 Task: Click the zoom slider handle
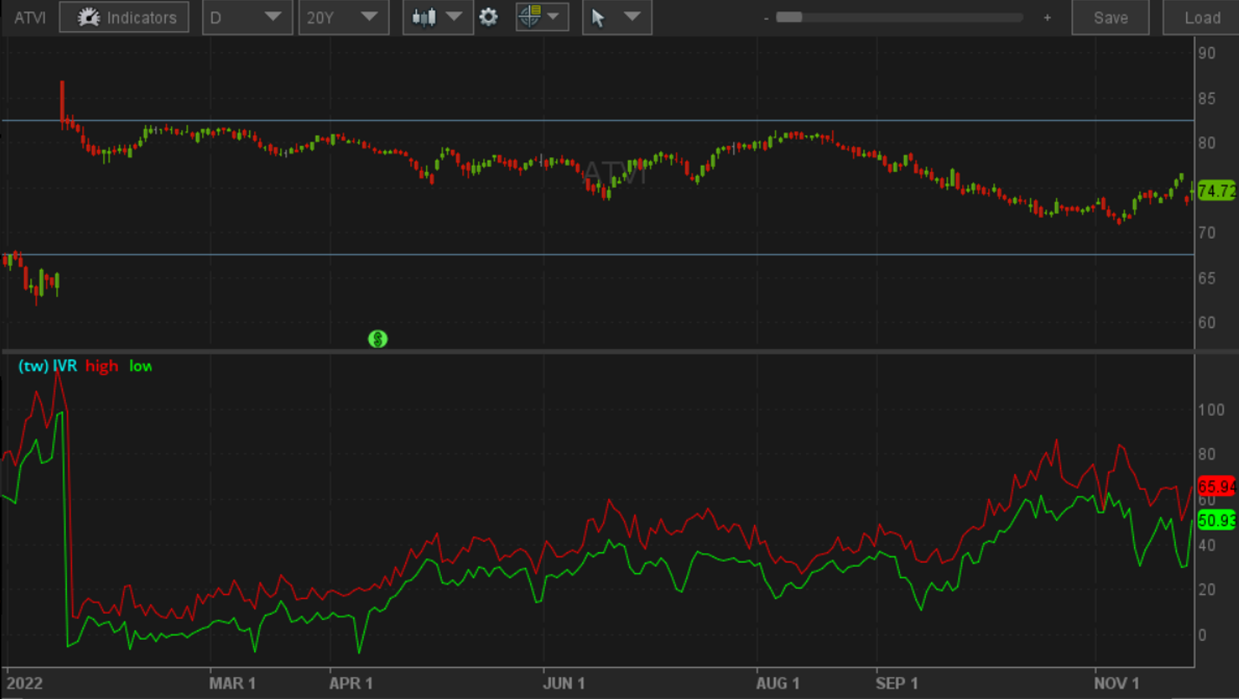click(x=789, y=17)
